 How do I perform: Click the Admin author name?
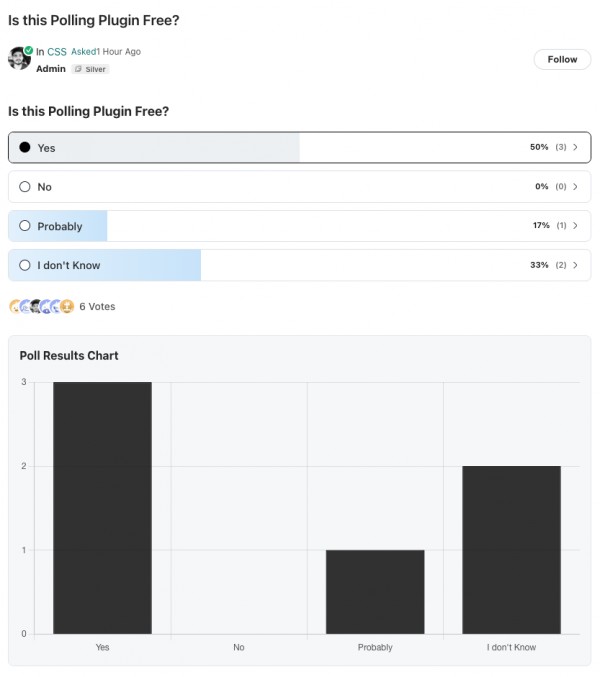coord(51,69)
